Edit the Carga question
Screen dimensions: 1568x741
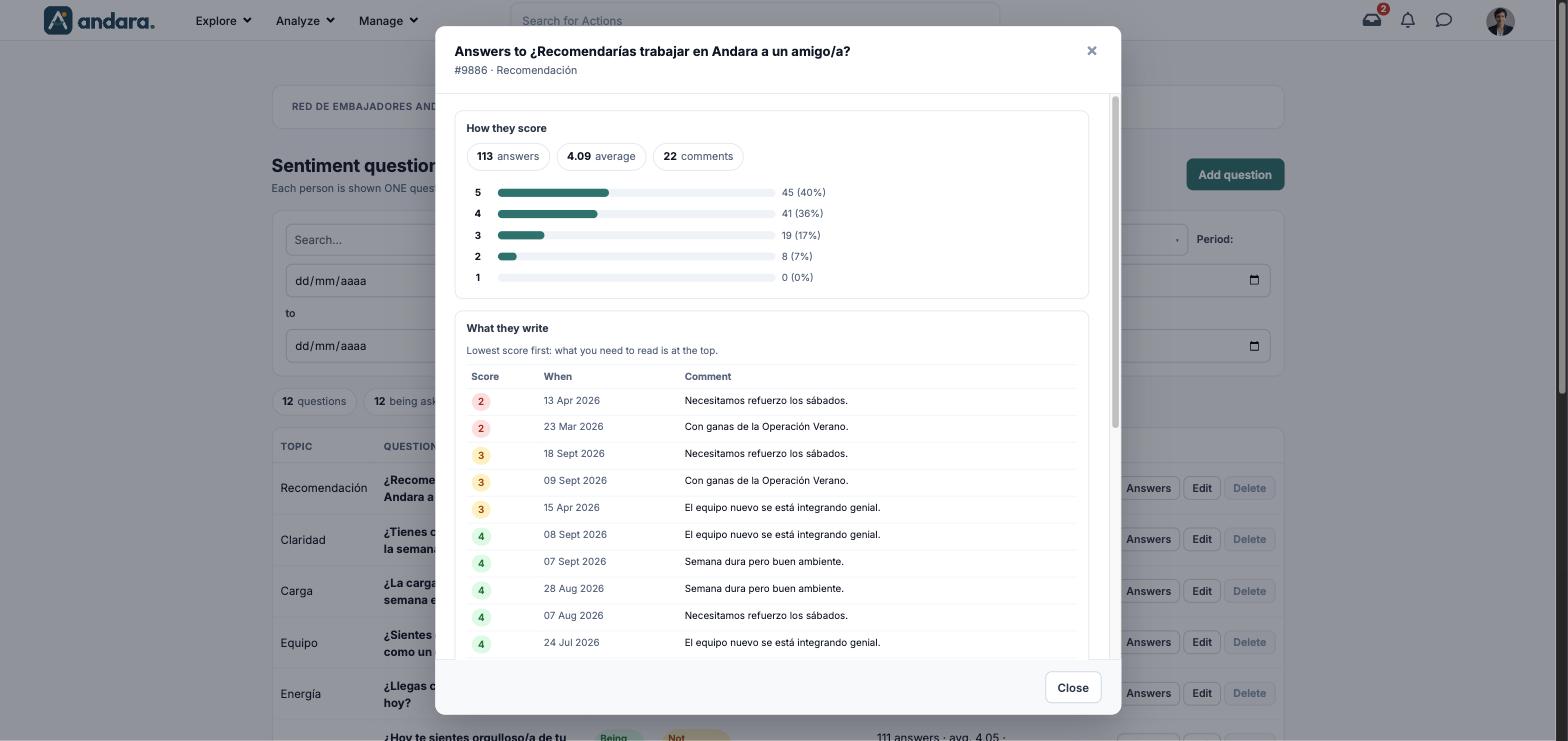point(1201,591)
